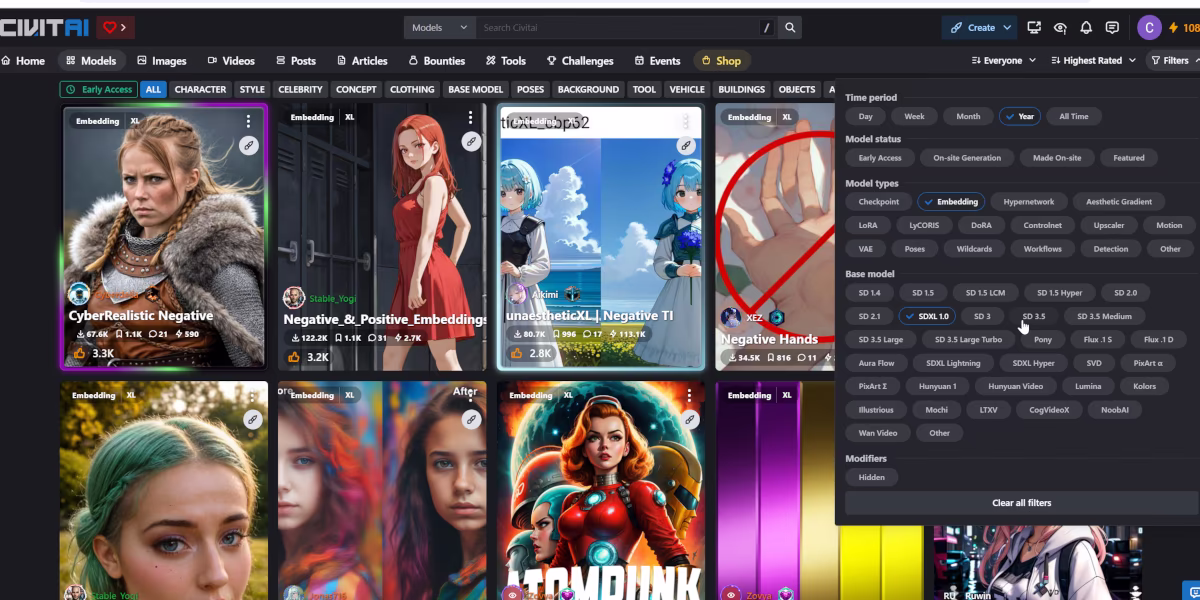Viewport: 1200px width, 600px height.
Task: Click the red heart support icon
Action: tap(110, 28)
